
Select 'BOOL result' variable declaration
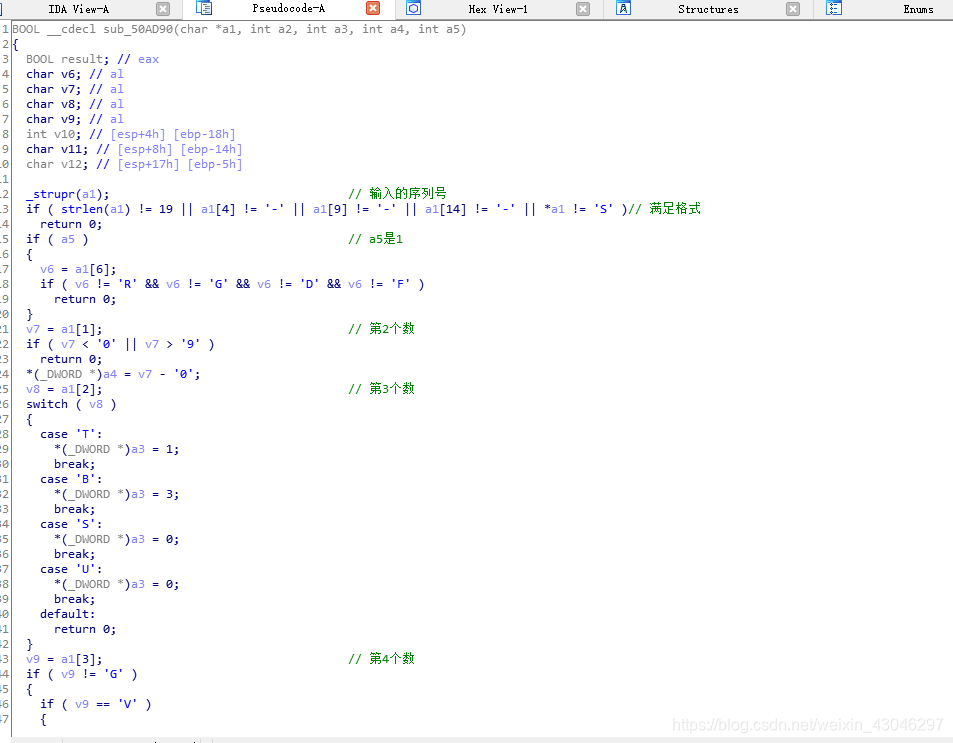67,59
